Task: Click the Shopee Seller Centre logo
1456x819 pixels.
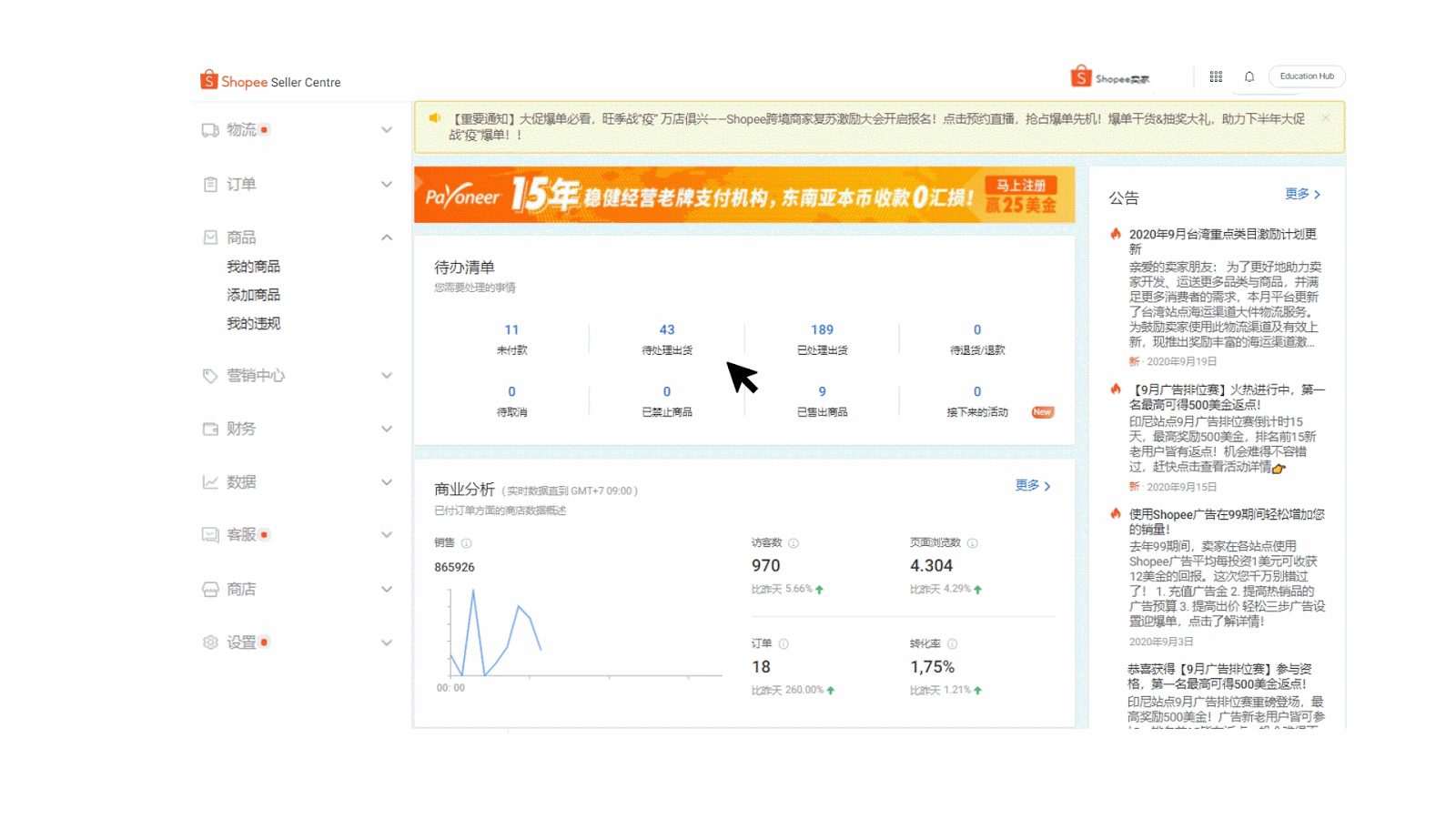Action: [x=270, y=81]
